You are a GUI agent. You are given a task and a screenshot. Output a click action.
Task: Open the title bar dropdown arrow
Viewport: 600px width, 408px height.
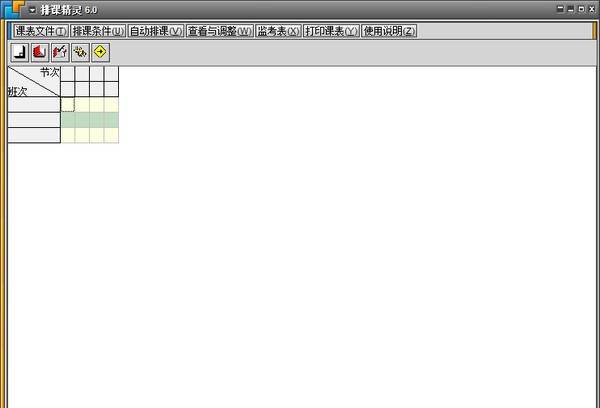(33, 10)
